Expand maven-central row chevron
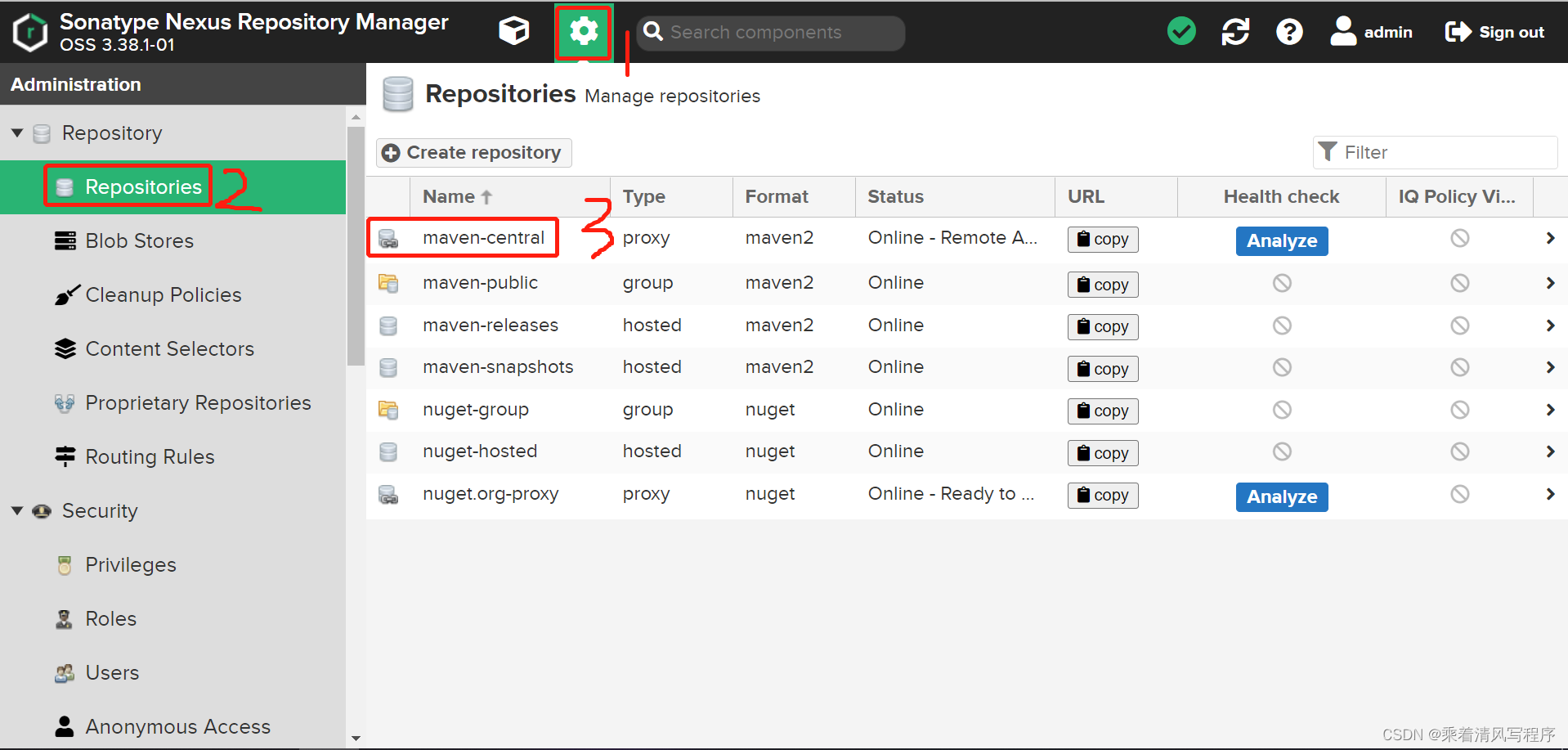The height and width of the screenshot is (750, 1568). point(1550,238)
